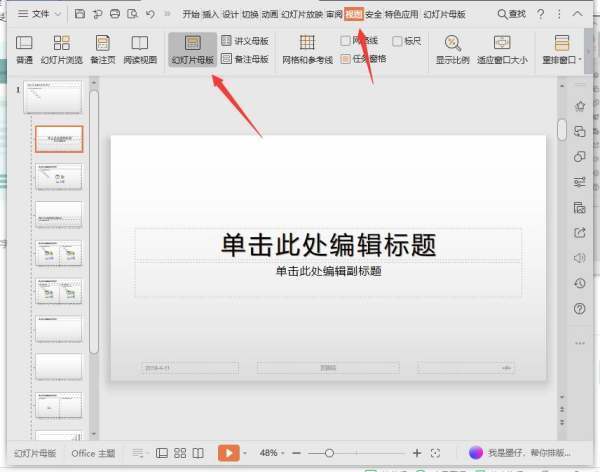
Task: Toggle the 标尺 ruler checkbox
Action: pos(397,41)
